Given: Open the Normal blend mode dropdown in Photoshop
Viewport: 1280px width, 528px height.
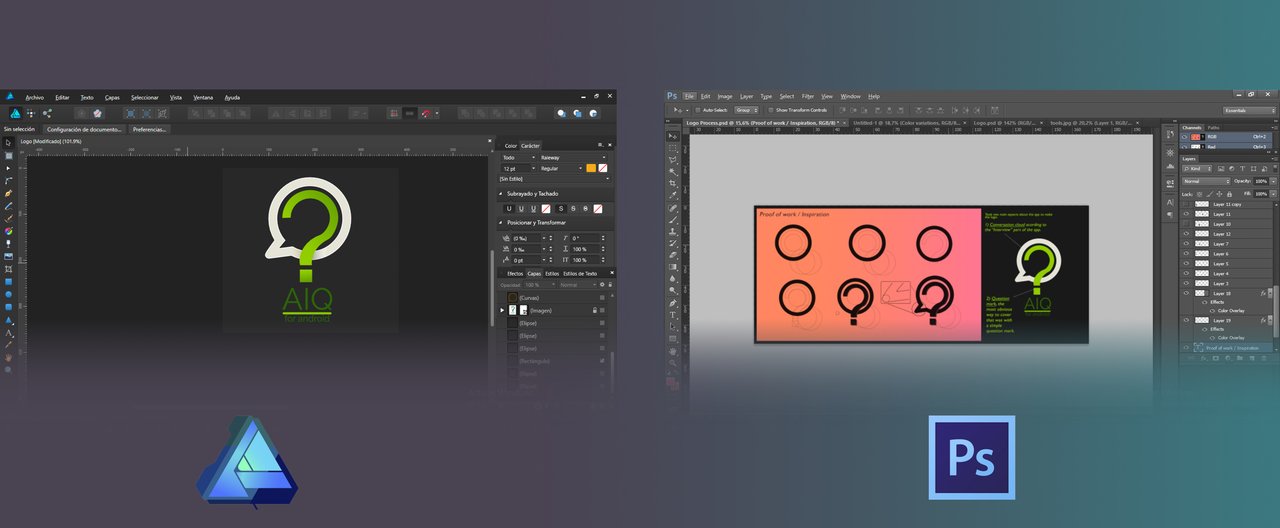Looking at the screenshot, I should [1207, 180].
